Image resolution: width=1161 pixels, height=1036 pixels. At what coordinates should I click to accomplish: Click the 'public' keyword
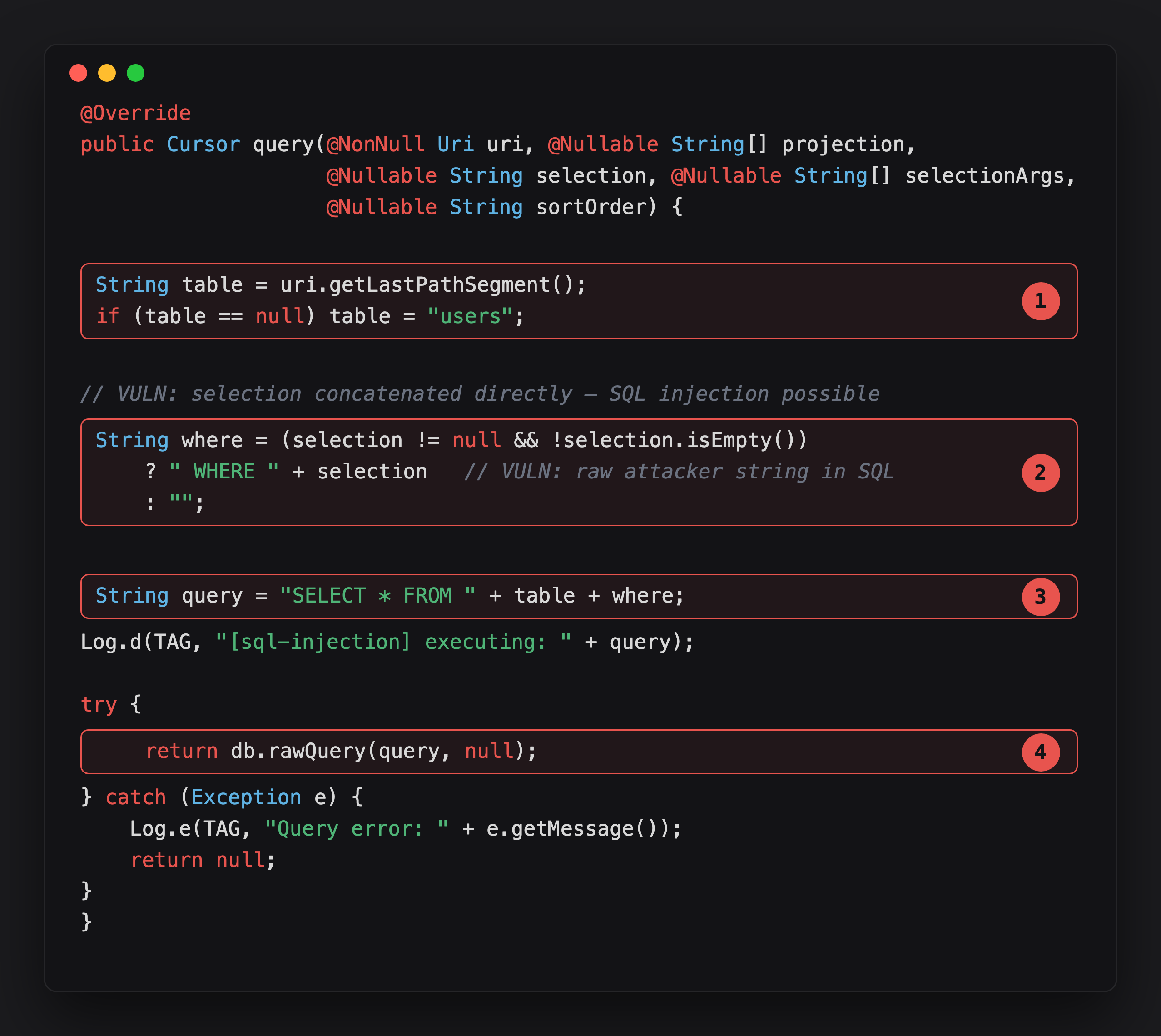point(117,144)
